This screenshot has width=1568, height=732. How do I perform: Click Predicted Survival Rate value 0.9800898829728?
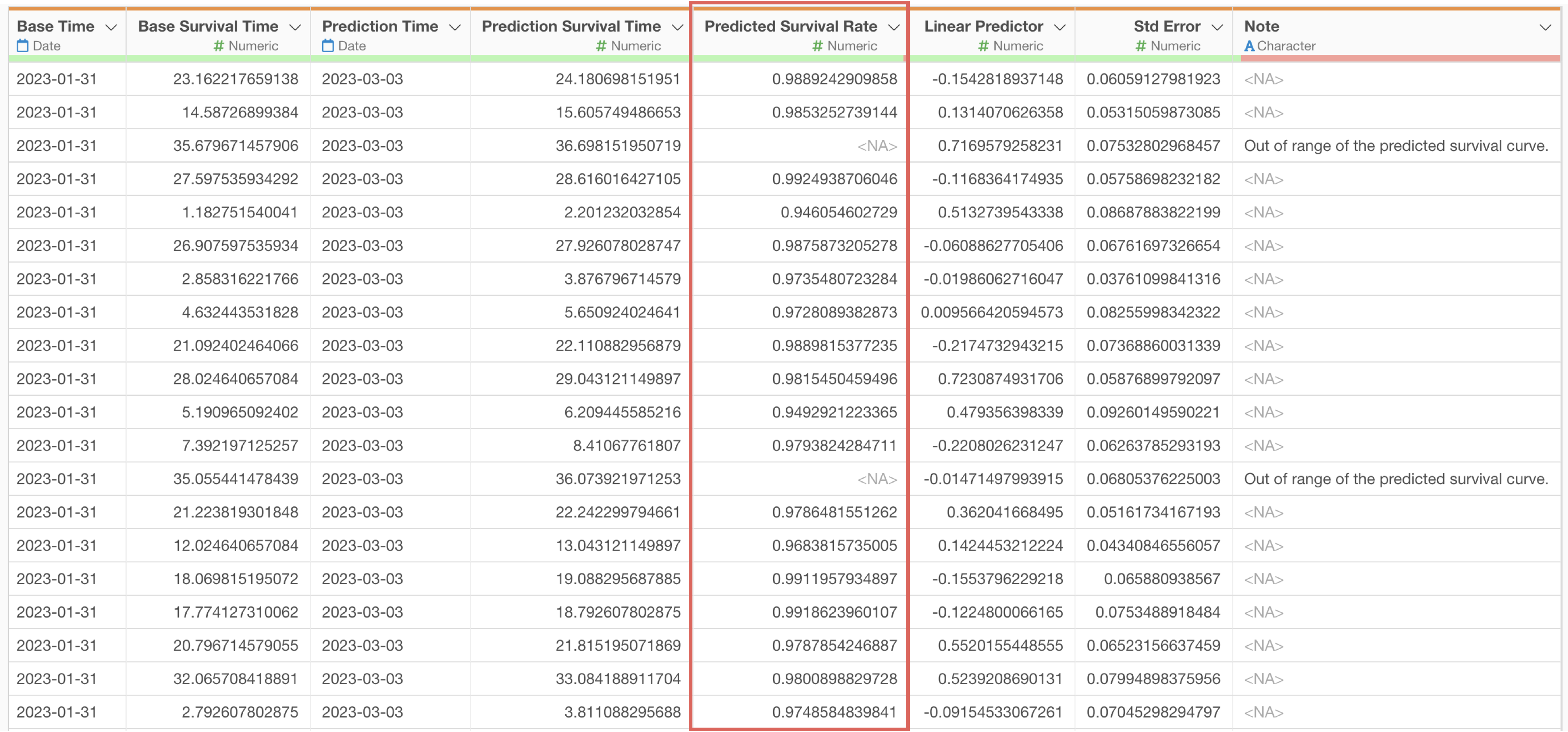pos(834,679)
